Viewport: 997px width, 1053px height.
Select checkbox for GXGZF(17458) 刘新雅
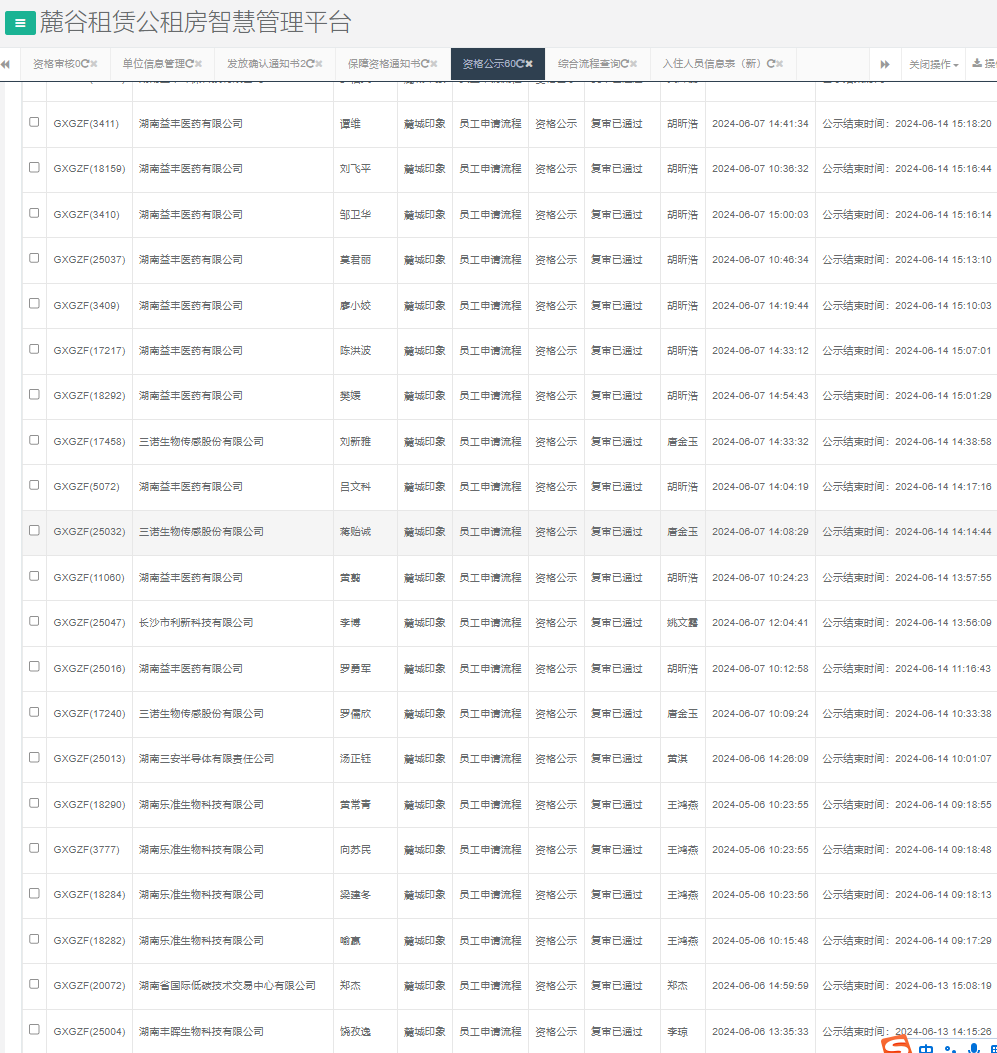tap(34, 440)
